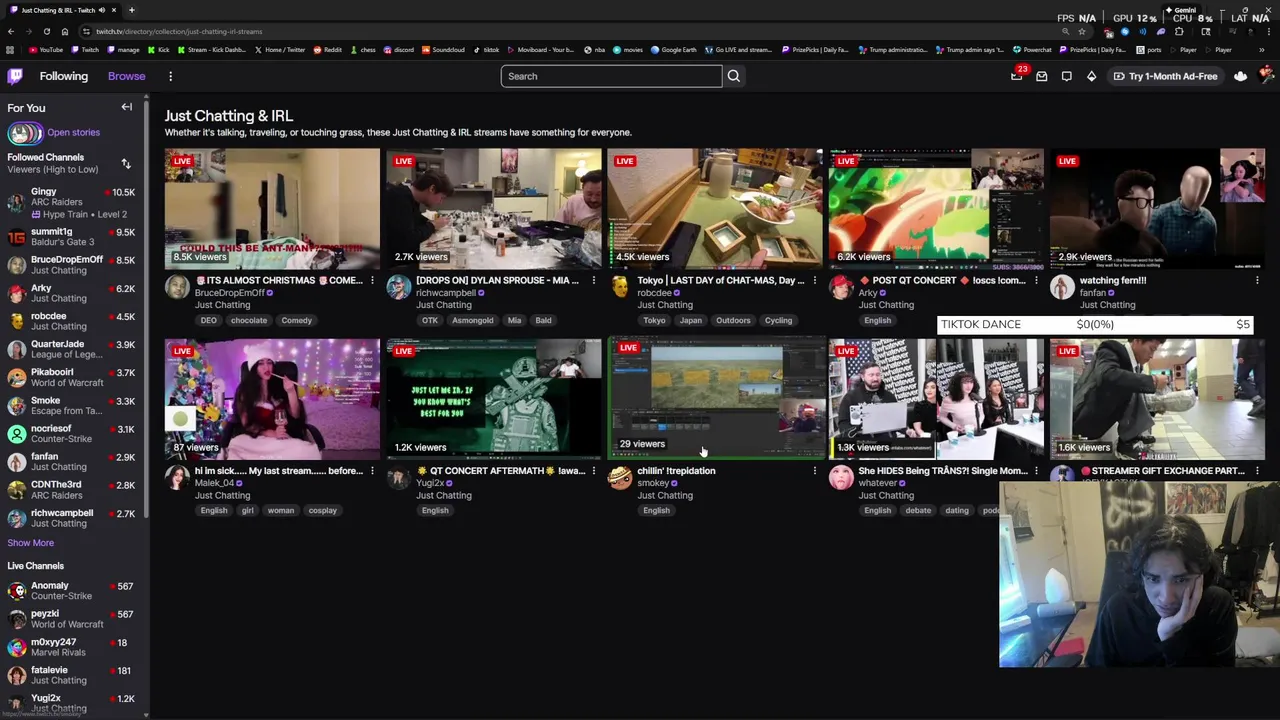Click the Cycling tag

[x=778, y=320]
